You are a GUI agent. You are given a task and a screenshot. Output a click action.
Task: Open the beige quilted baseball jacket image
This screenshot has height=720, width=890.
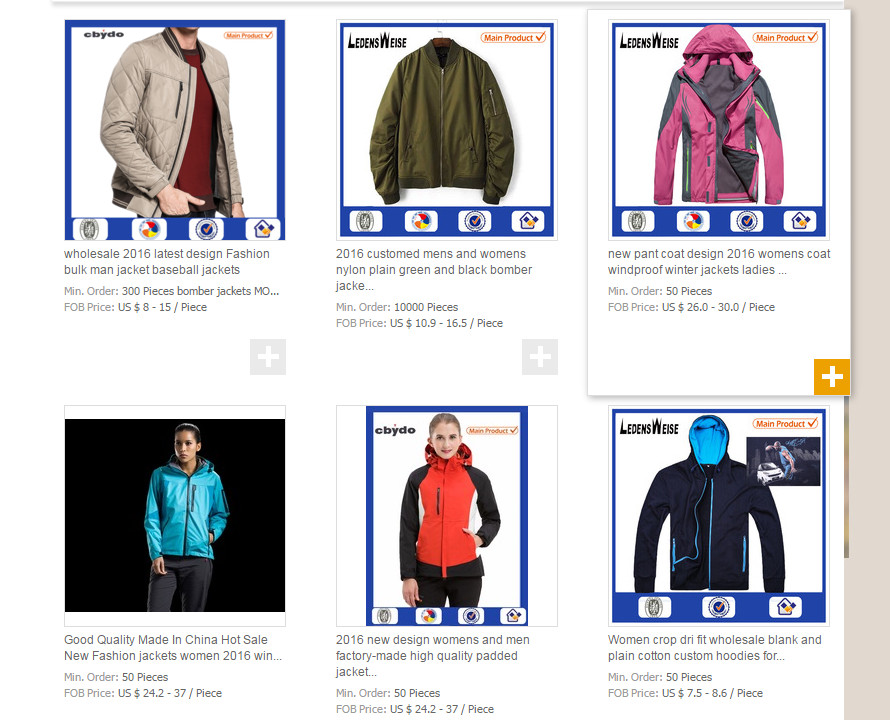pyautogui.click(x=175, y=130)
